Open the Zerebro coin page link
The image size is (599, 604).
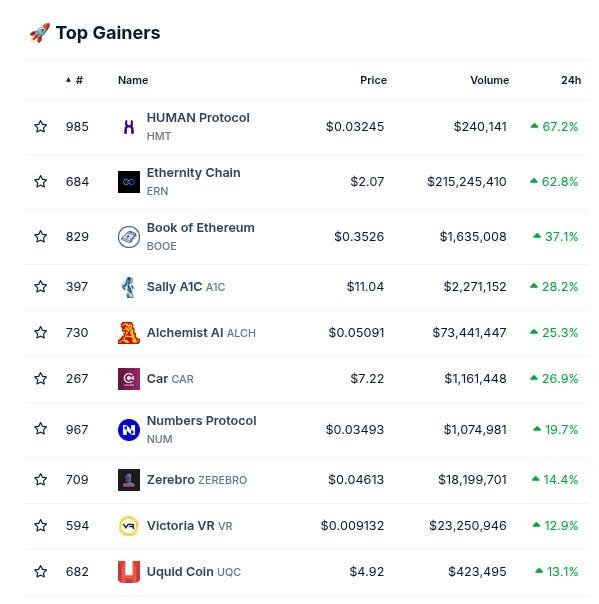tap(197, 480)
